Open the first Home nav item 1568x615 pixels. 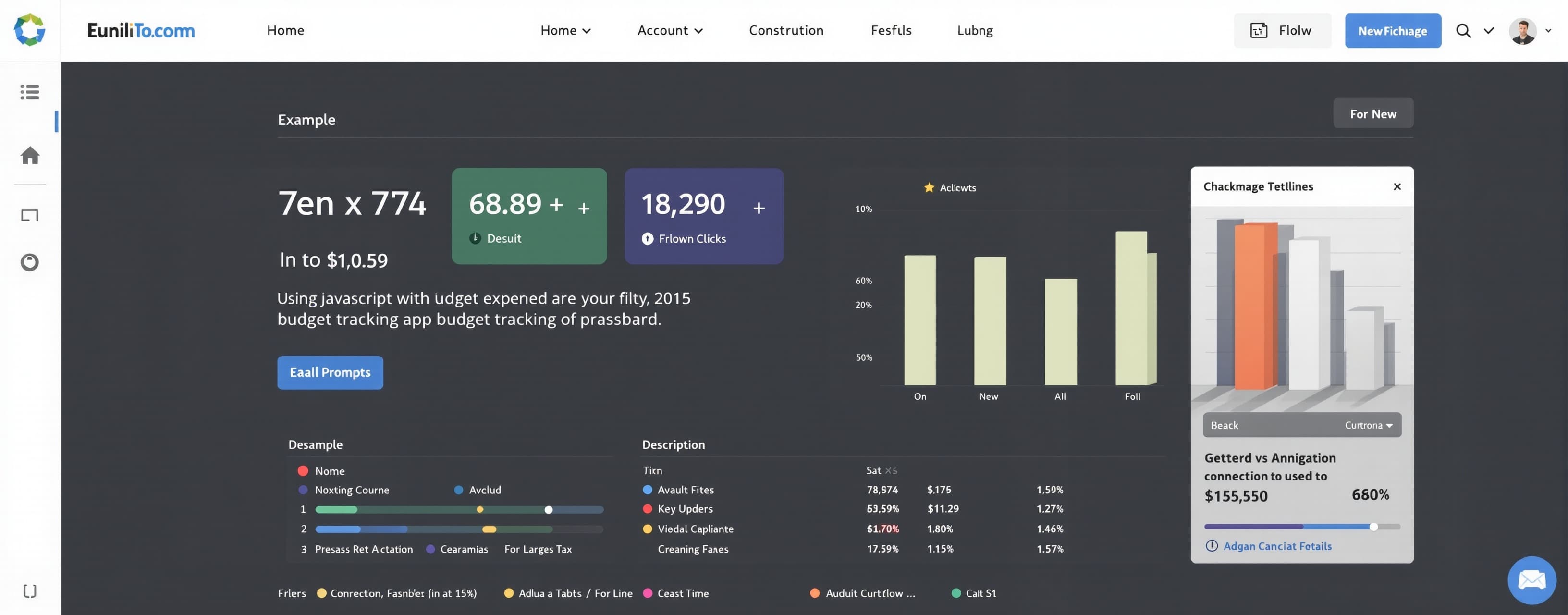click(285, 30)
